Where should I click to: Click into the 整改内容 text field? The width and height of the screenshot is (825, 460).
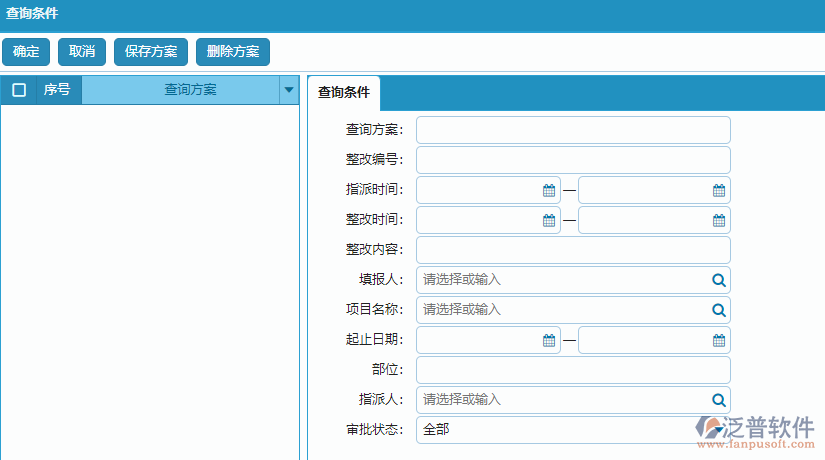click(x=572, y=250)
